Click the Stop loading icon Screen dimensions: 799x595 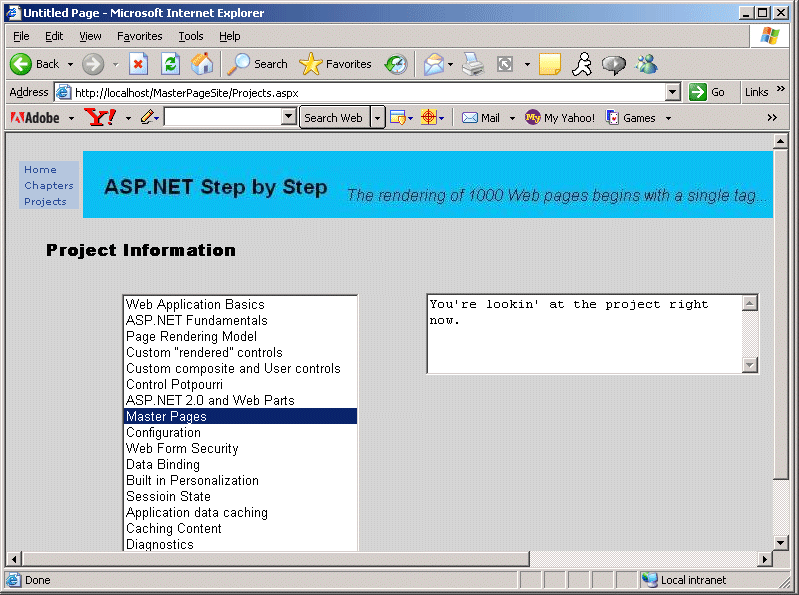point(138,64)
